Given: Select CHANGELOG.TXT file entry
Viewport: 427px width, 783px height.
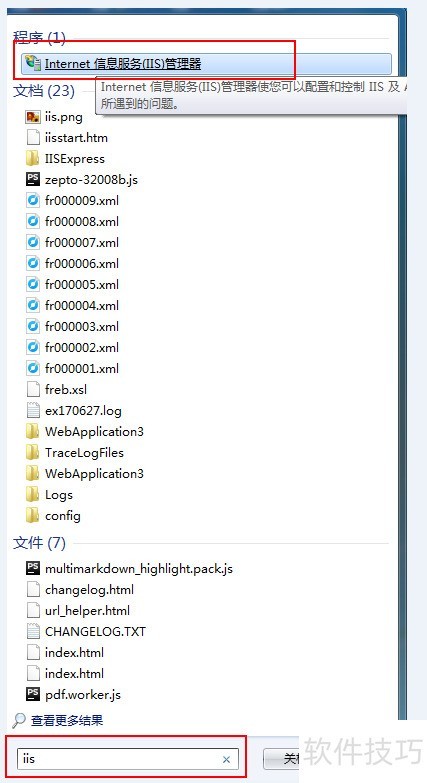Looking at the screenshot, I should pyautogui.click(x=85, y=631).
